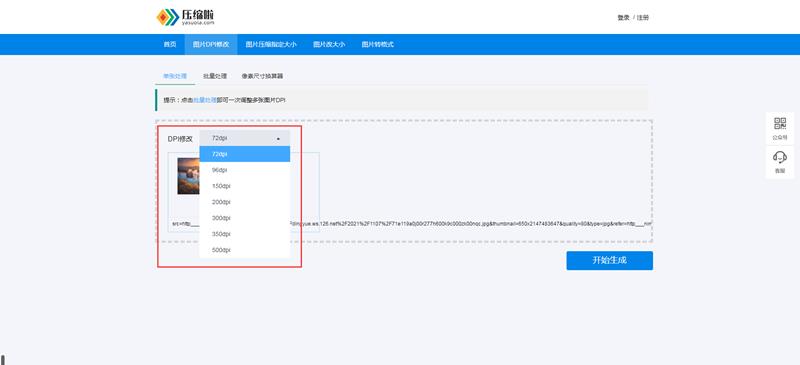
Task: Click the 开始生成 button
Action: coord(609,260)
